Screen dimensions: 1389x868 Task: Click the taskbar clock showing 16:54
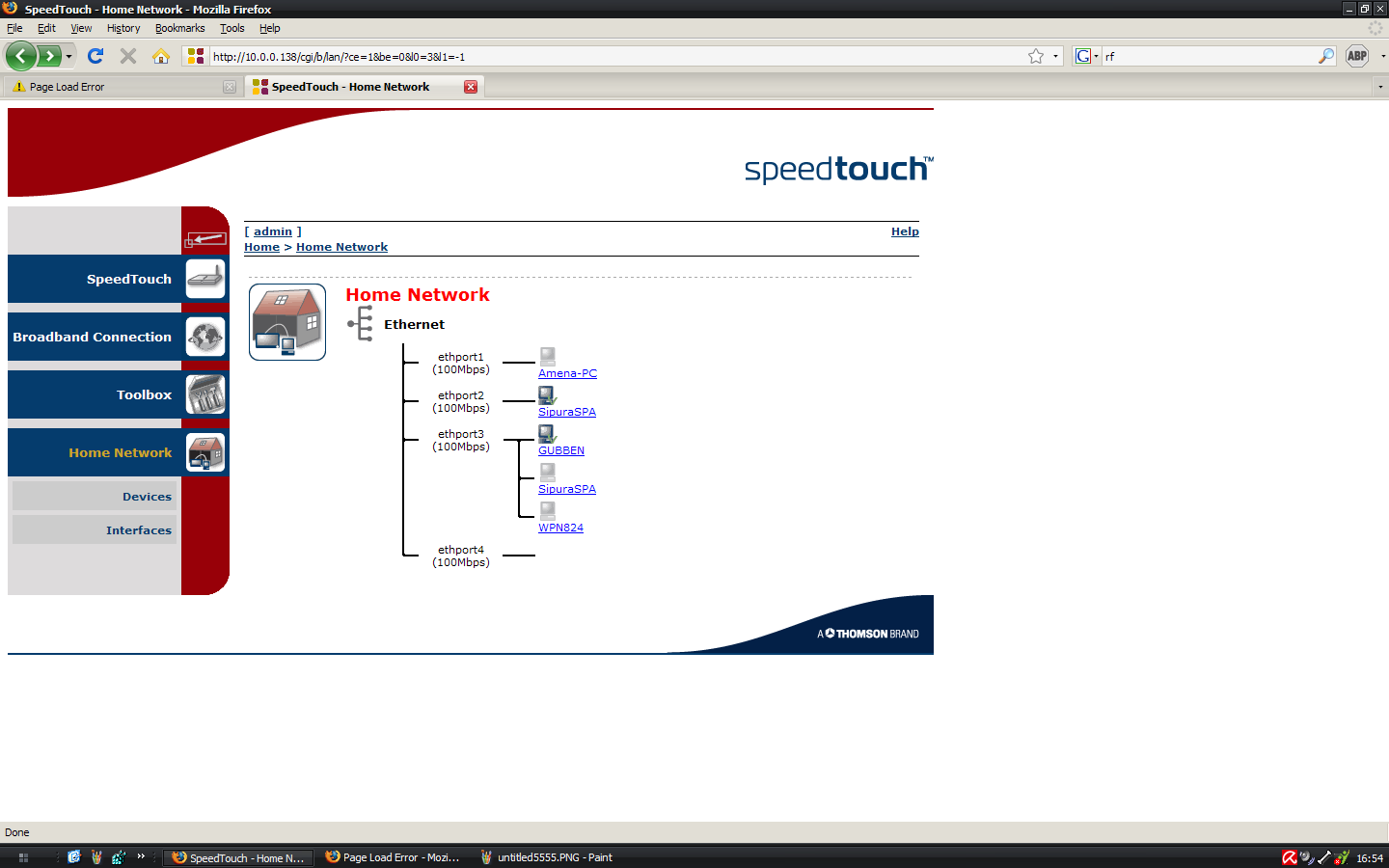tap(1370, 857)
